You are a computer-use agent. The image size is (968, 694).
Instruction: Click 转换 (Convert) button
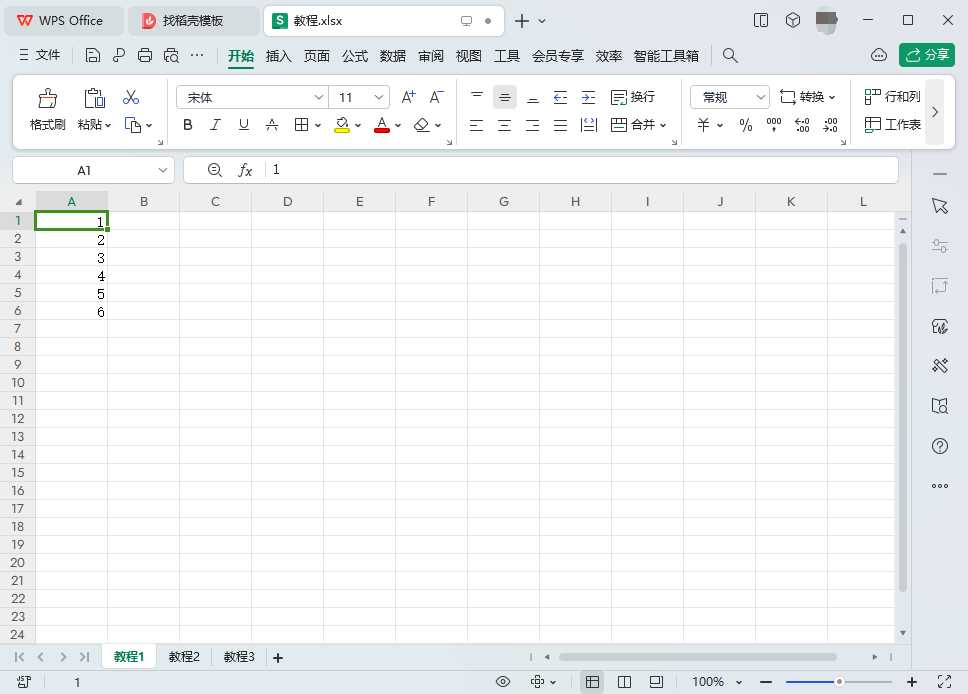807,97
